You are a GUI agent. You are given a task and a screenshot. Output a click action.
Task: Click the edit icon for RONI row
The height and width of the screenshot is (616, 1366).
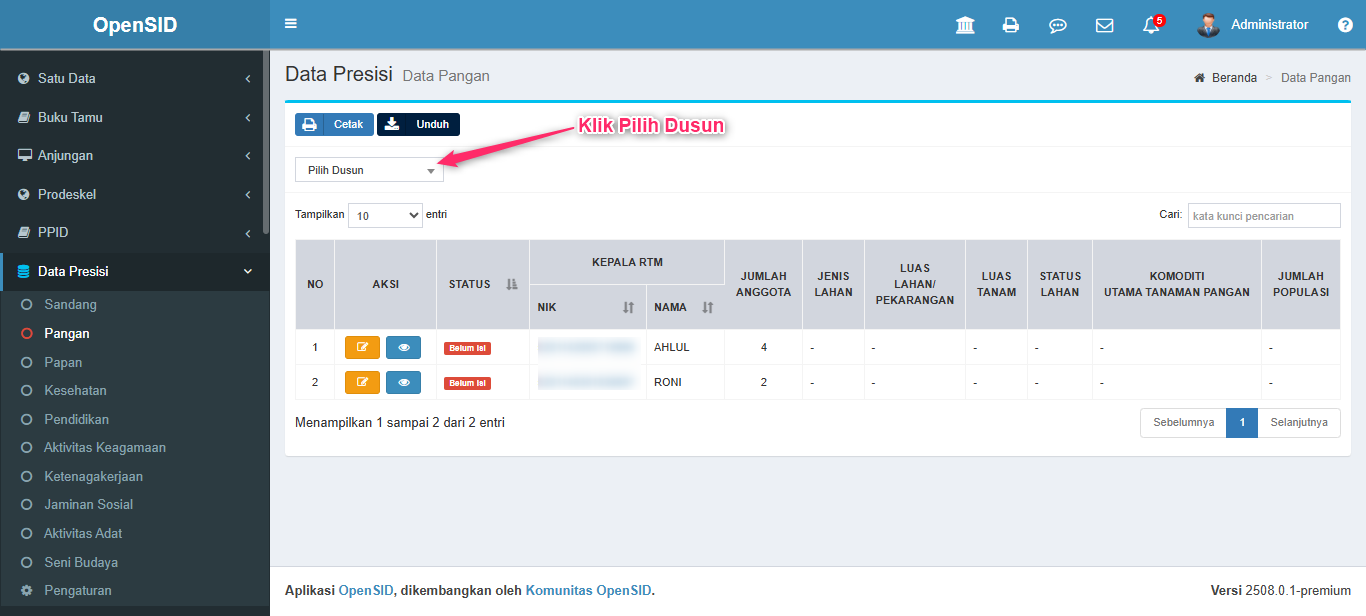coord(362,382)
